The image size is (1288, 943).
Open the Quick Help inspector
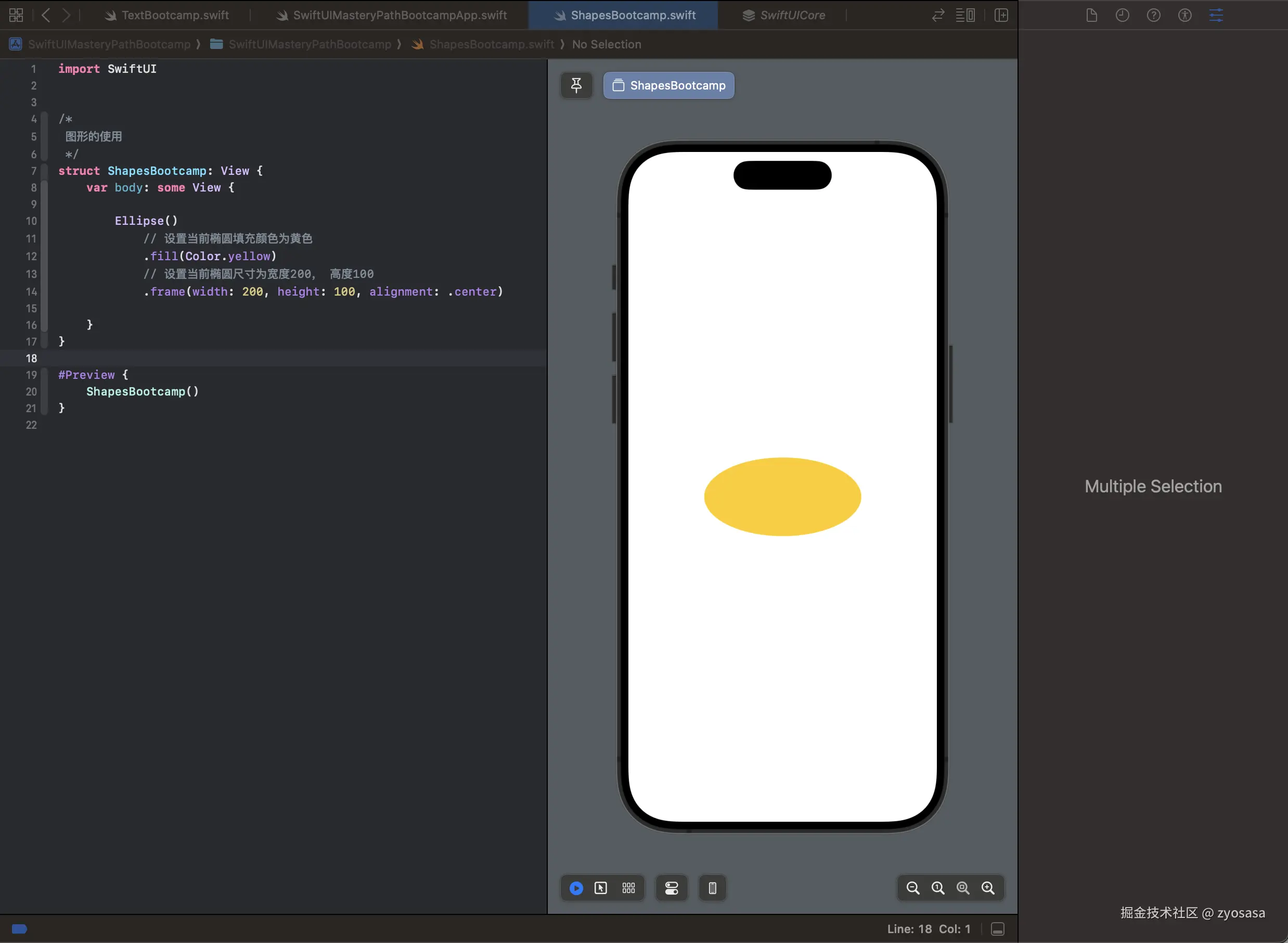tap(1153, 16)
